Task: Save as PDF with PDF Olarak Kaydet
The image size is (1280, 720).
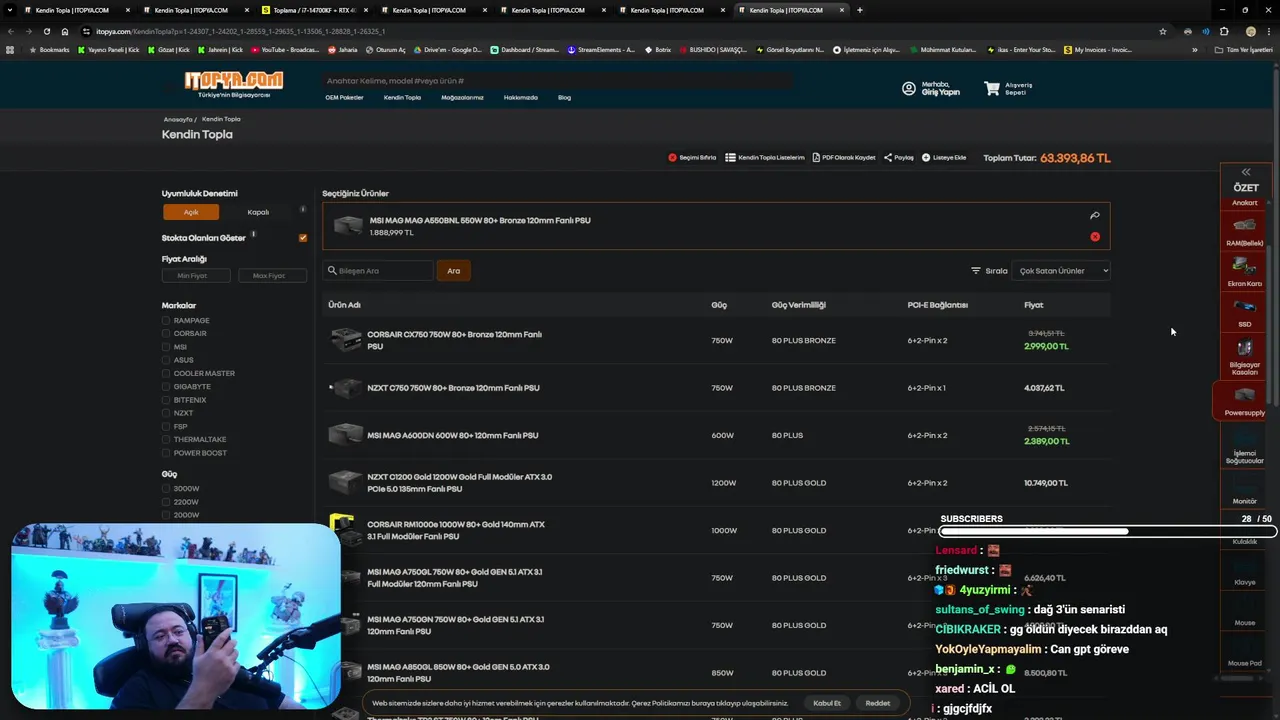Action: pos(844,158)
